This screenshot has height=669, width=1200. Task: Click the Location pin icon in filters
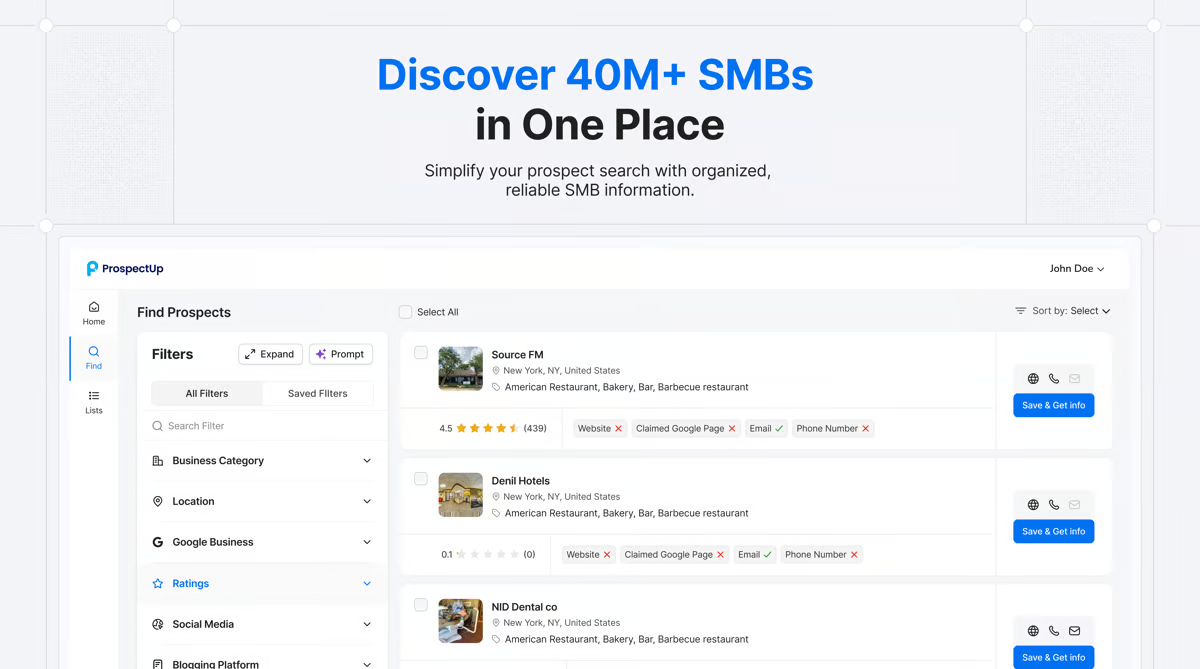point(157,501)
